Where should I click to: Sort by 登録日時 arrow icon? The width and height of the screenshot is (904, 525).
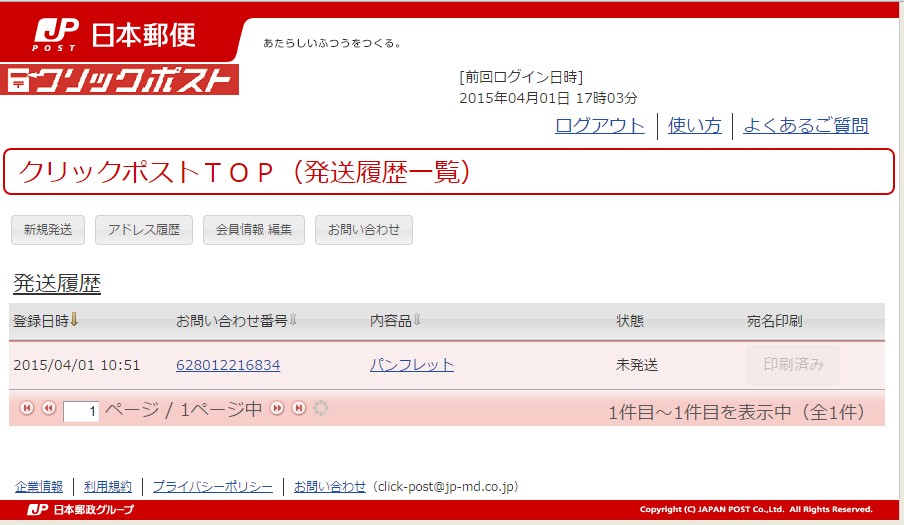point(74,320)
